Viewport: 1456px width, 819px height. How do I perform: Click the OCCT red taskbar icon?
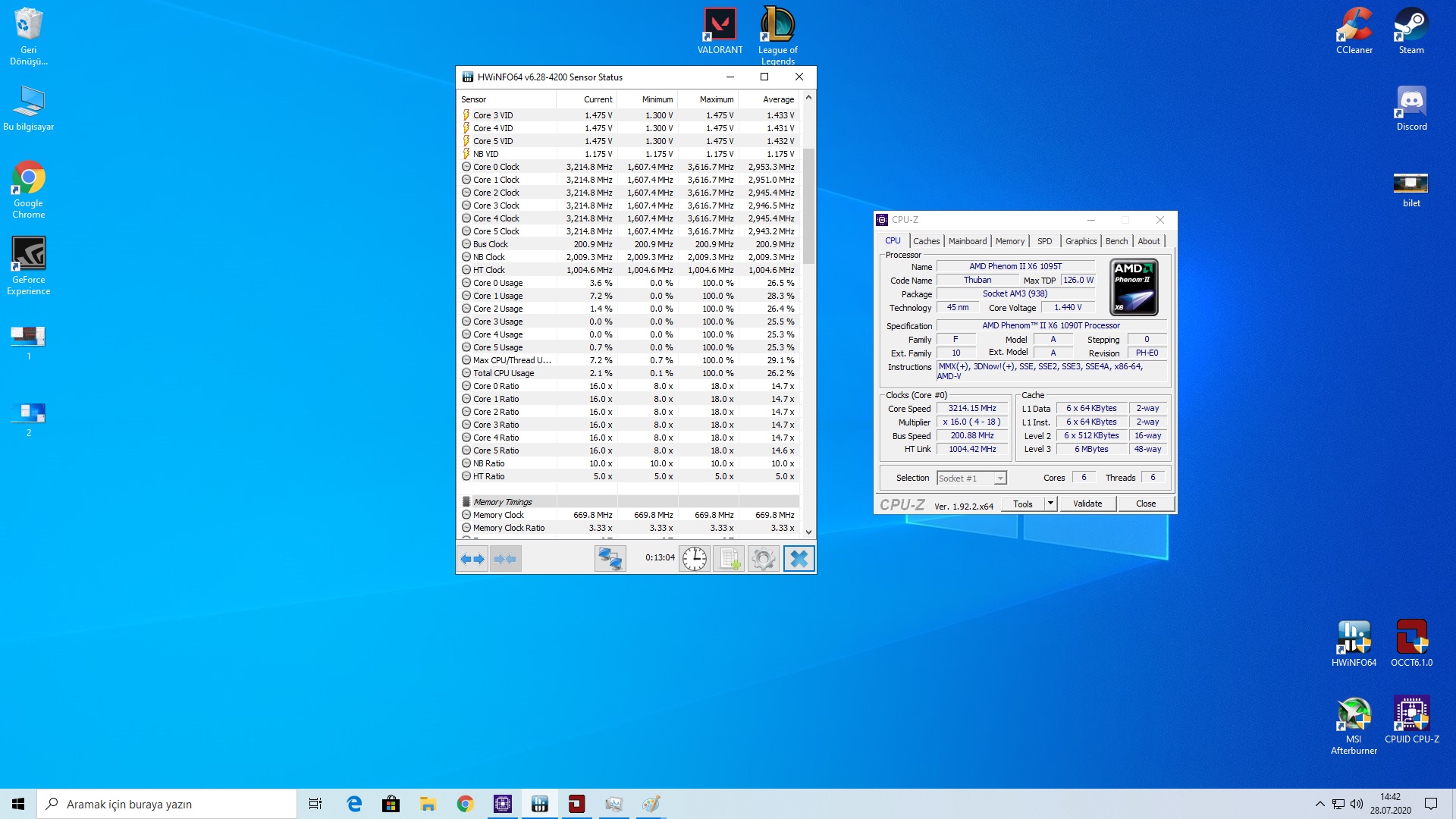click(x=576, y=804)
